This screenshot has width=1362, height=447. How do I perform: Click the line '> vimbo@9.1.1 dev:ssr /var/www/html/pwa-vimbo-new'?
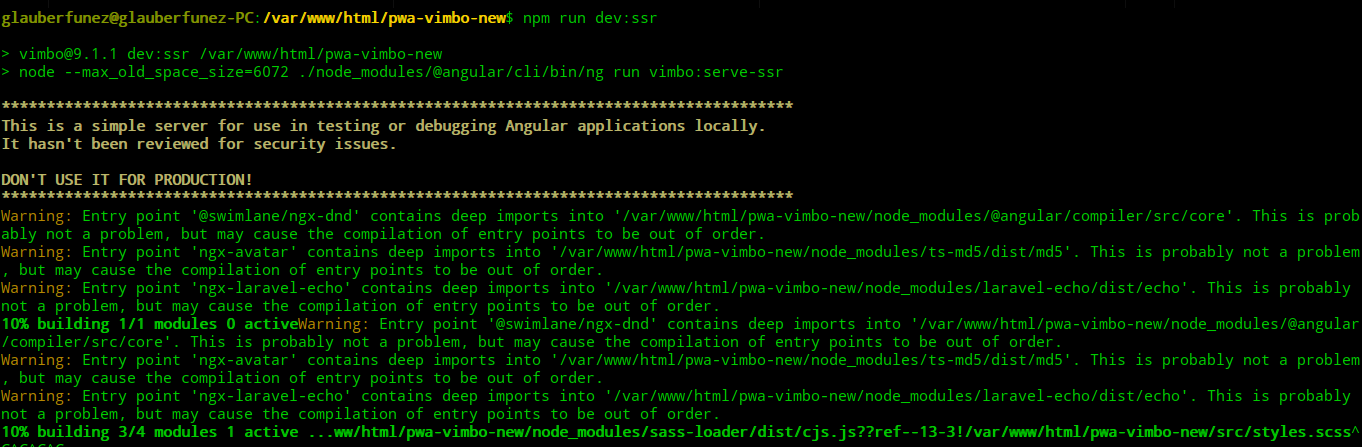coord(222,54)
